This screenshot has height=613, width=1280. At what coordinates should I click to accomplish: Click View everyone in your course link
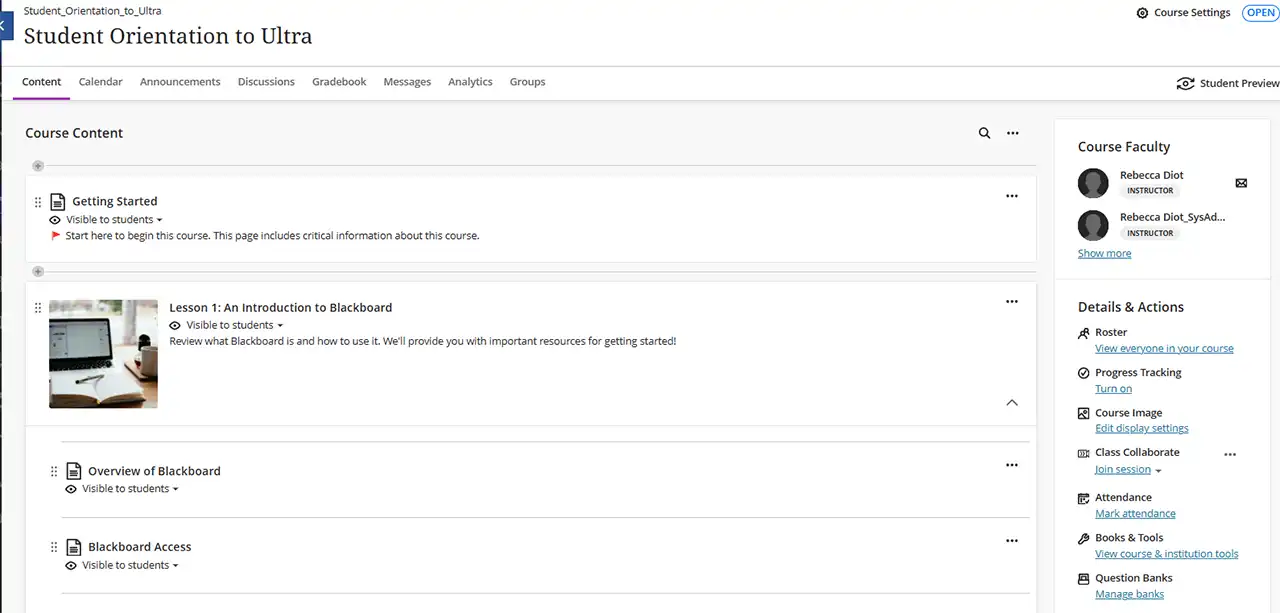click(1164, 349)
